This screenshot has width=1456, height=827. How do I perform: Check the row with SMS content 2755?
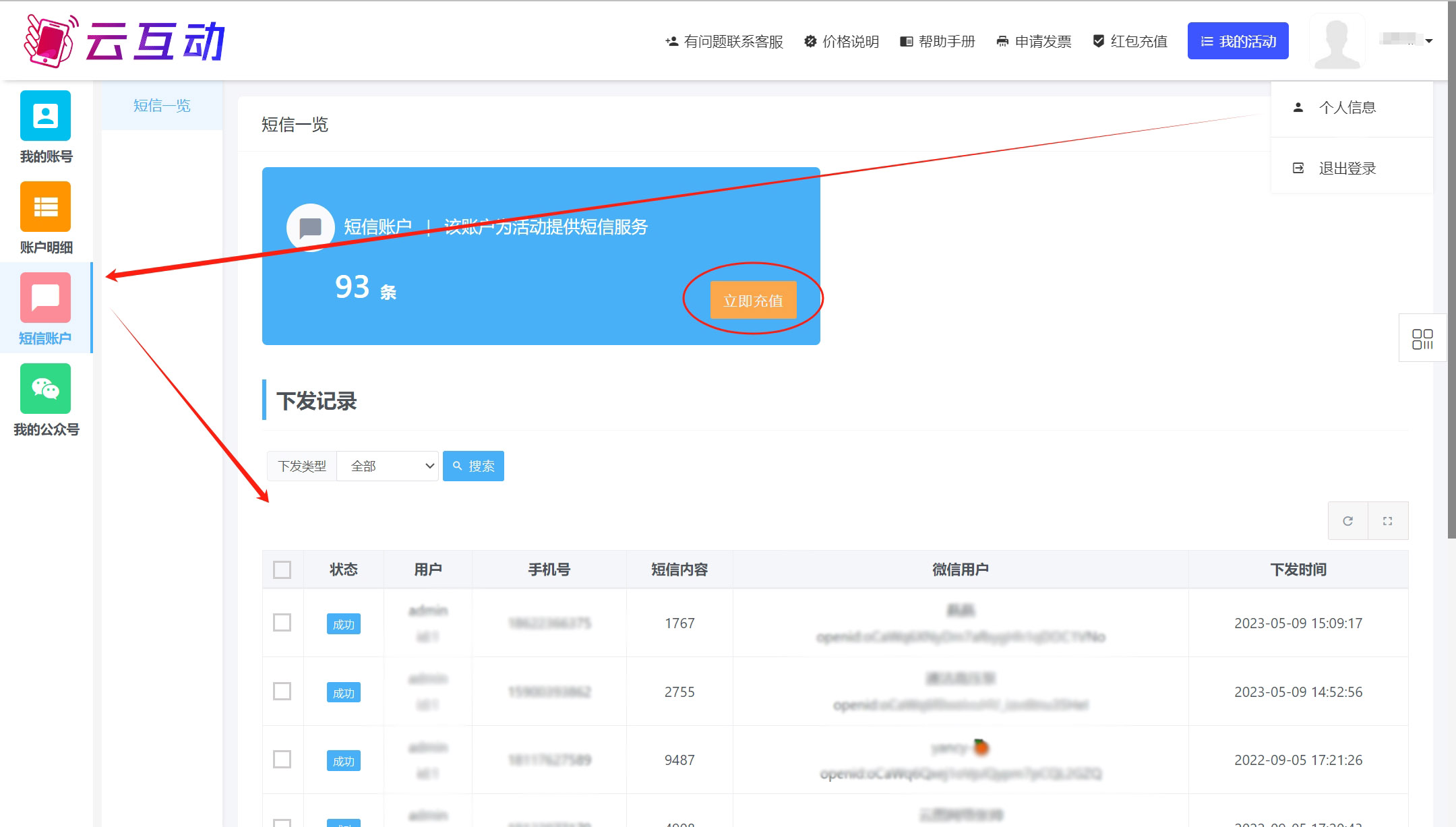pyautogui.click(x=282, y=692)
